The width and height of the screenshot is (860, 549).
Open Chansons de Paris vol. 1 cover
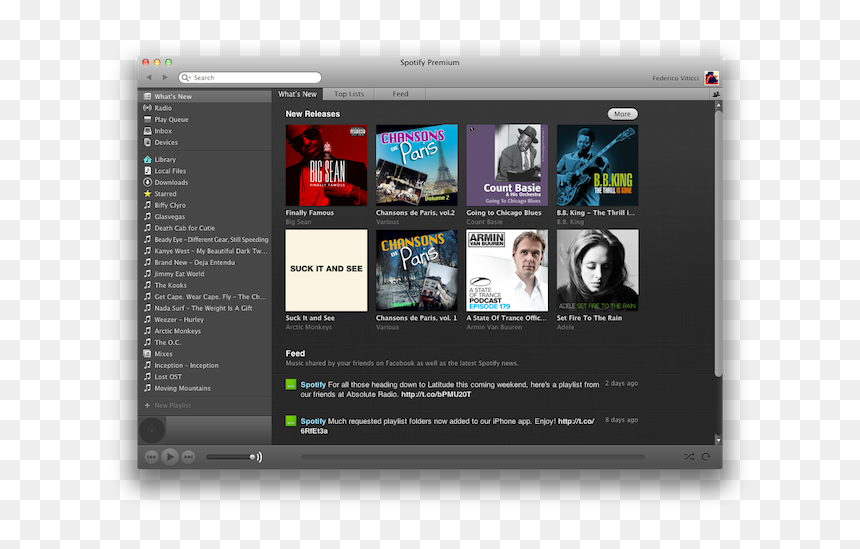pyautogui.click(x=417, y=270)
